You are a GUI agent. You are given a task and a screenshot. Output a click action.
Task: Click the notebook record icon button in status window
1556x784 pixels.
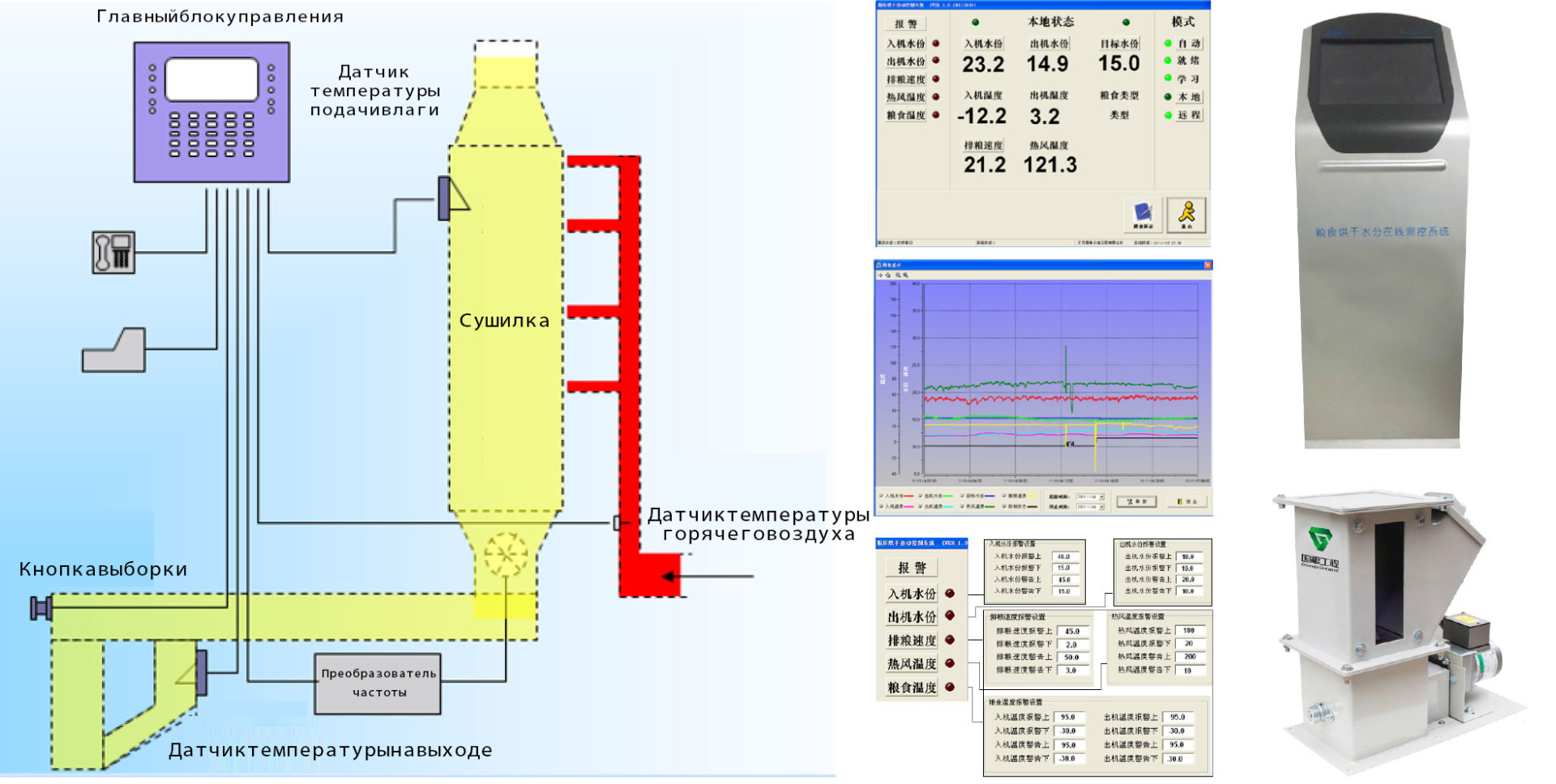1143,214
